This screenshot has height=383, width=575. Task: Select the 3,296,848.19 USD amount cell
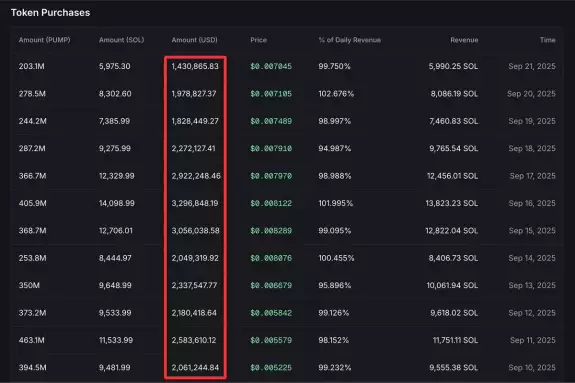[195, 203]
